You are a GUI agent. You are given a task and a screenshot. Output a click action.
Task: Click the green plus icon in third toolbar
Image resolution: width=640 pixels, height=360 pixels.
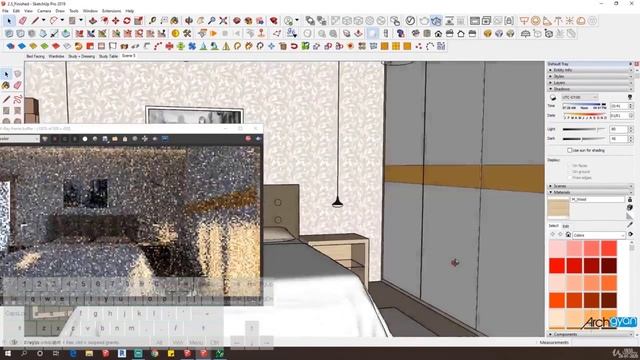[180, 46]
